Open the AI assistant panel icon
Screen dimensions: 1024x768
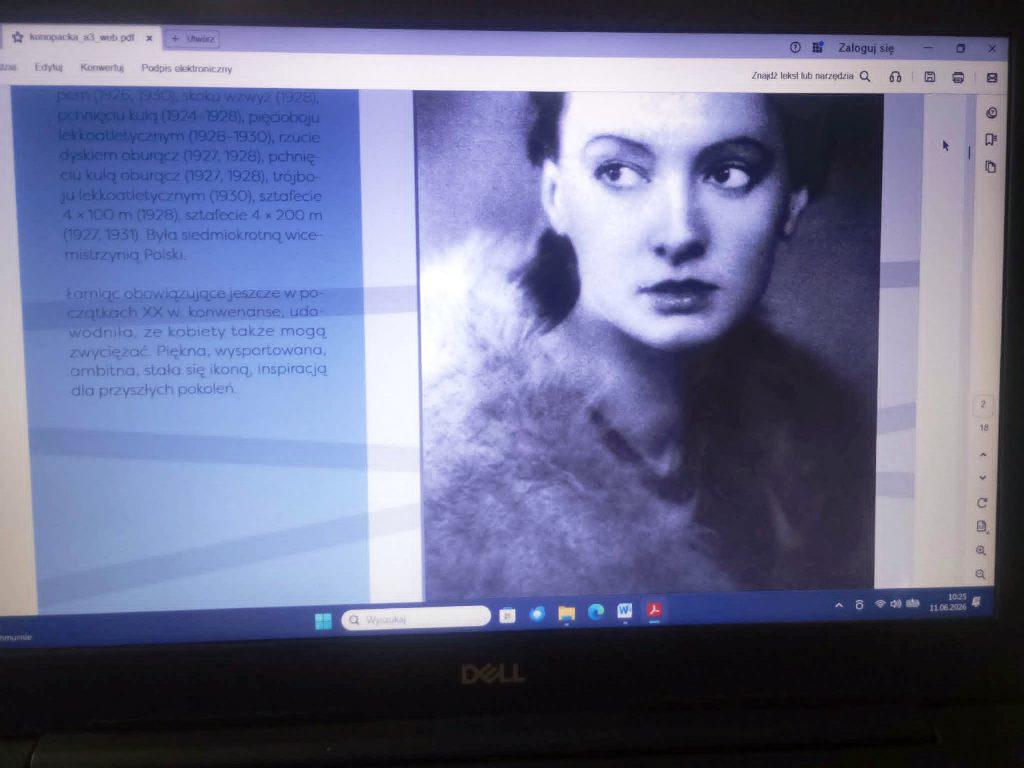click(x=991, y=113)
